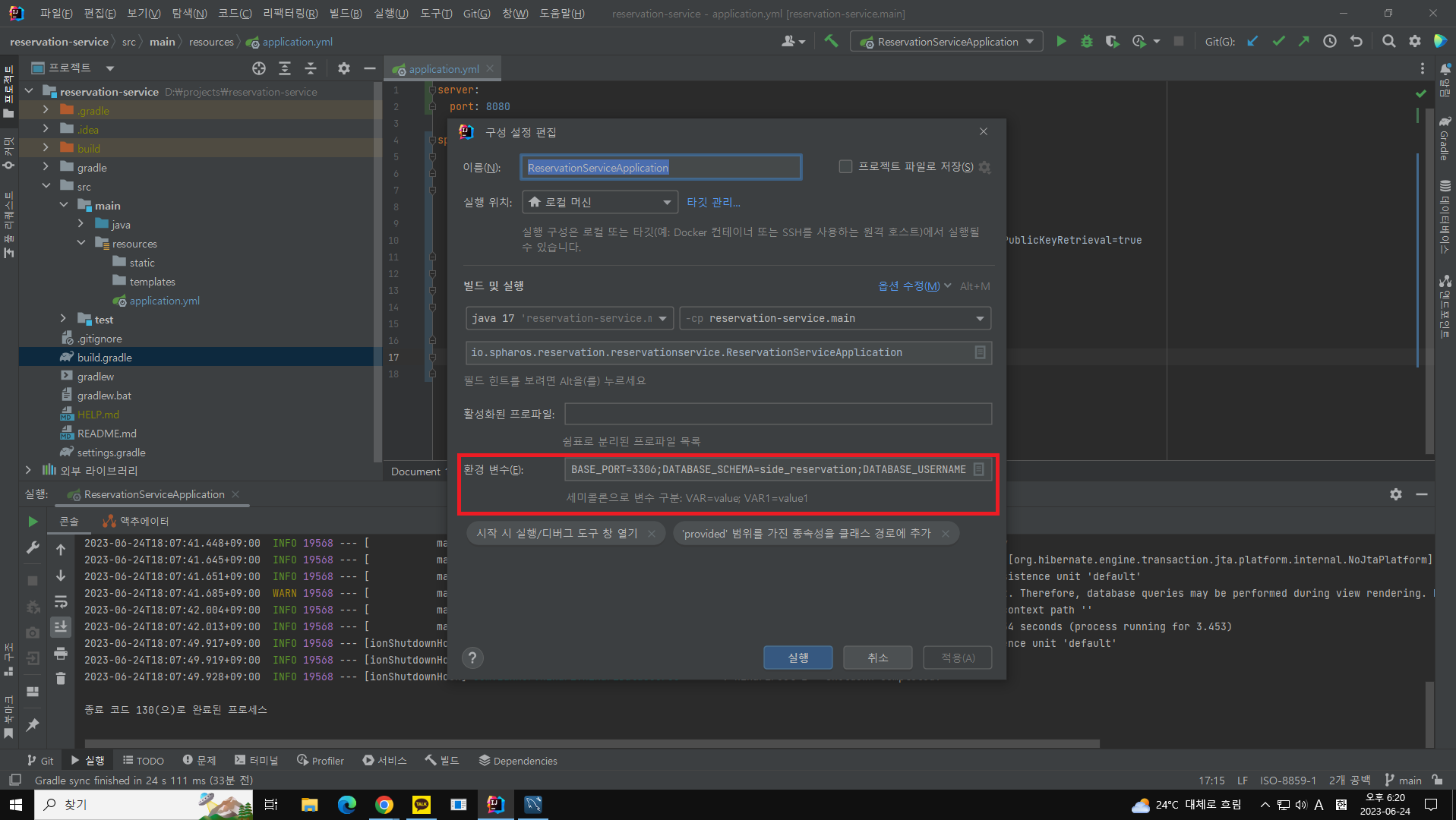Expand environment variables editor icon

pyautogui.click(x=979, y=469)
